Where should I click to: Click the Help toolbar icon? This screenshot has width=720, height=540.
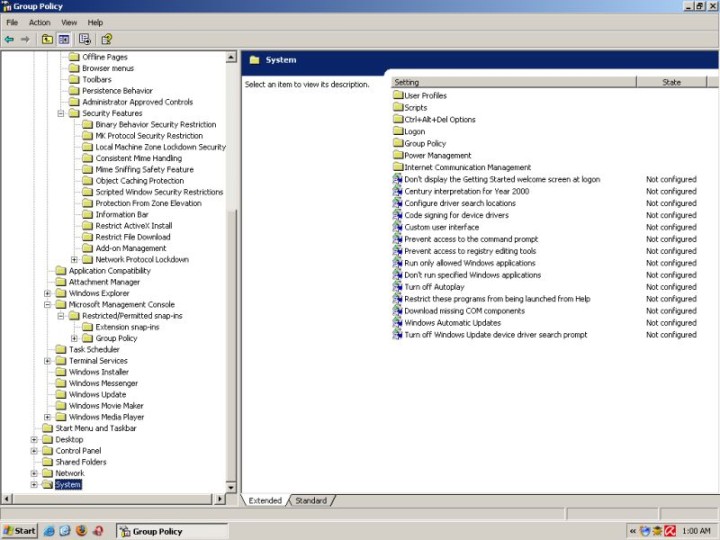click(x=106, y=39)
